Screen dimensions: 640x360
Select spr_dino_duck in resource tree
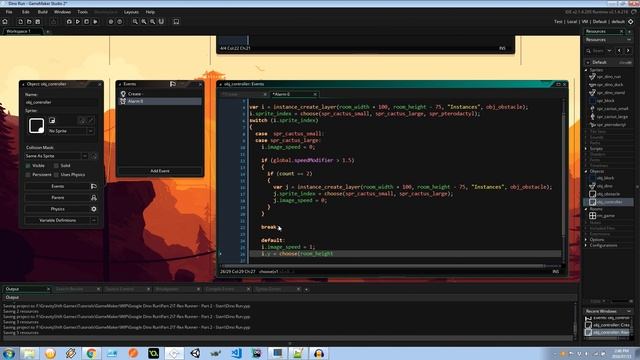click(x=609, y=85)
